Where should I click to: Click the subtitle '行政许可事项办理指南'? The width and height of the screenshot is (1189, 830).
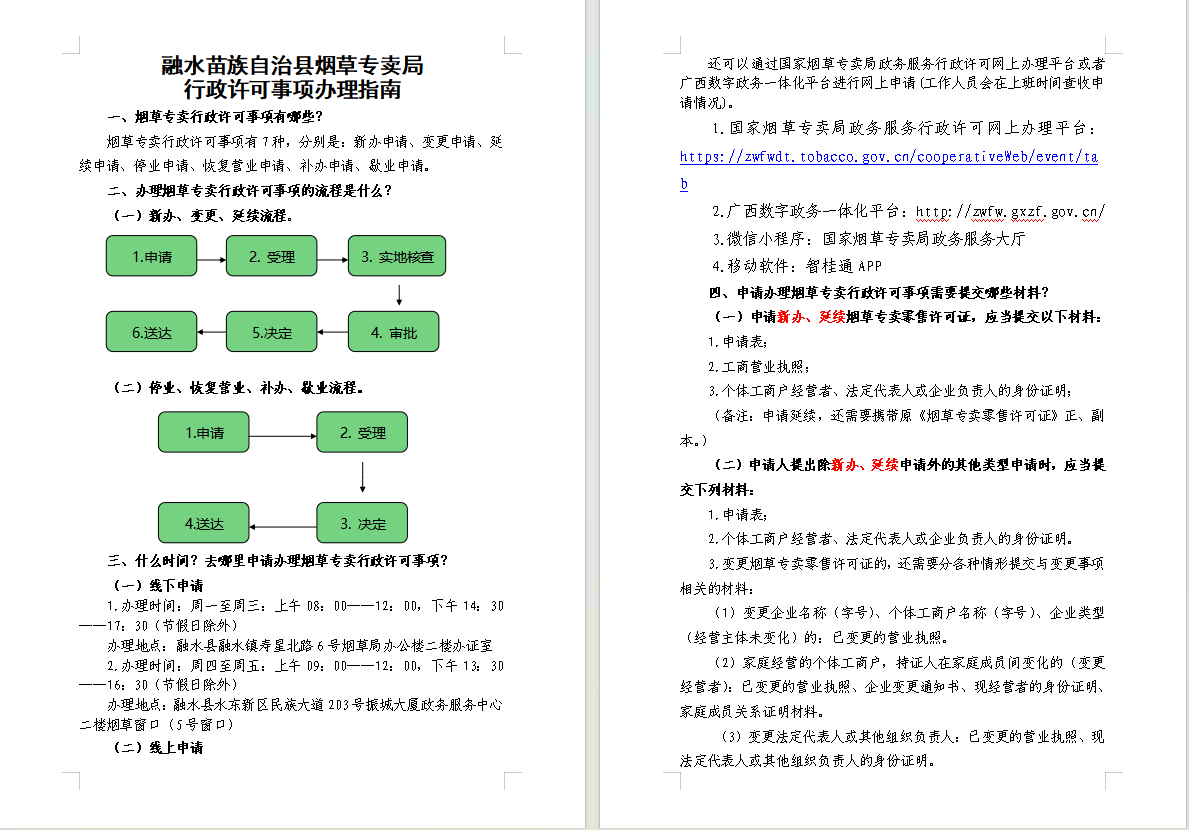click(292, 90)
